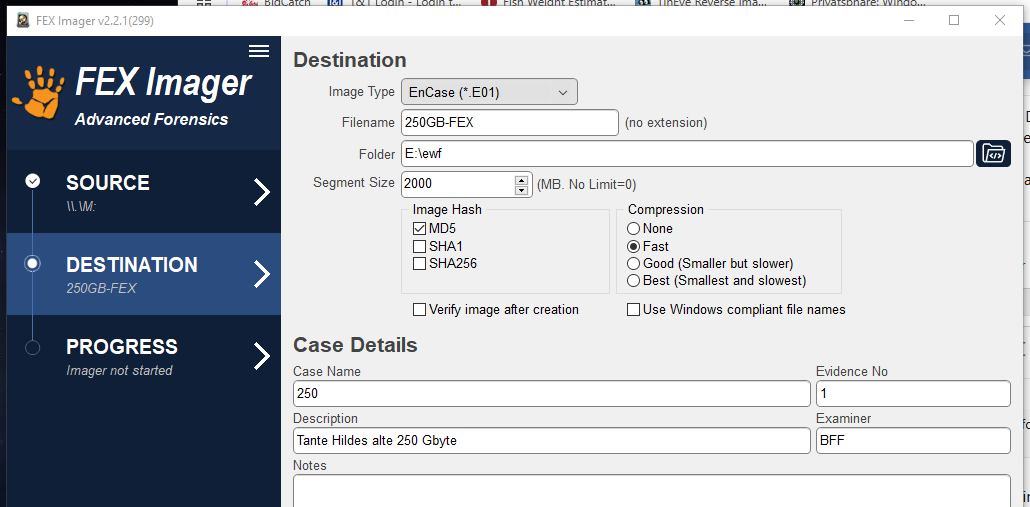The width and height of the screenshot is (1030, 507).
Task: Click the PROGRESS step circle indicator
Action: tap(32, 347)
